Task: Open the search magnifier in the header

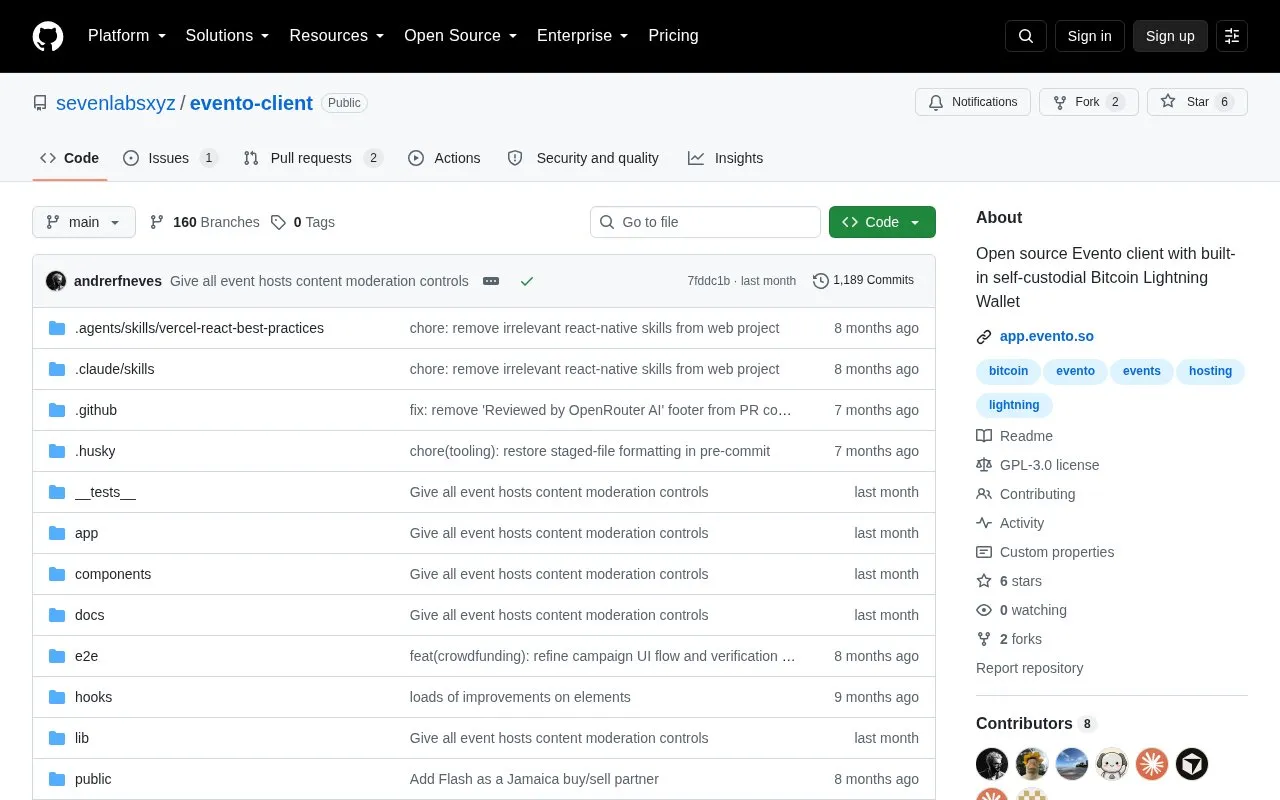Action: pos(1026,36)
